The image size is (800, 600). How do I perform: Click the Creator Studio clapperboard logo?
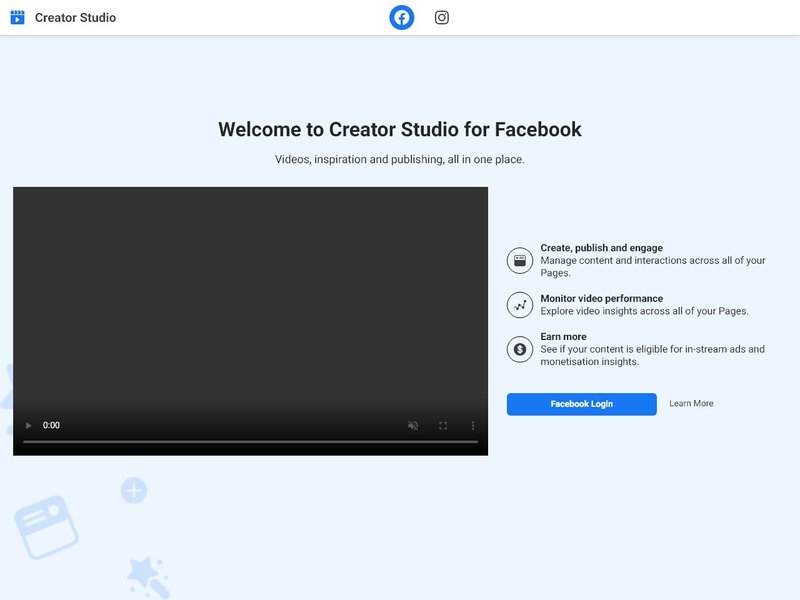(x=17, y=17)
